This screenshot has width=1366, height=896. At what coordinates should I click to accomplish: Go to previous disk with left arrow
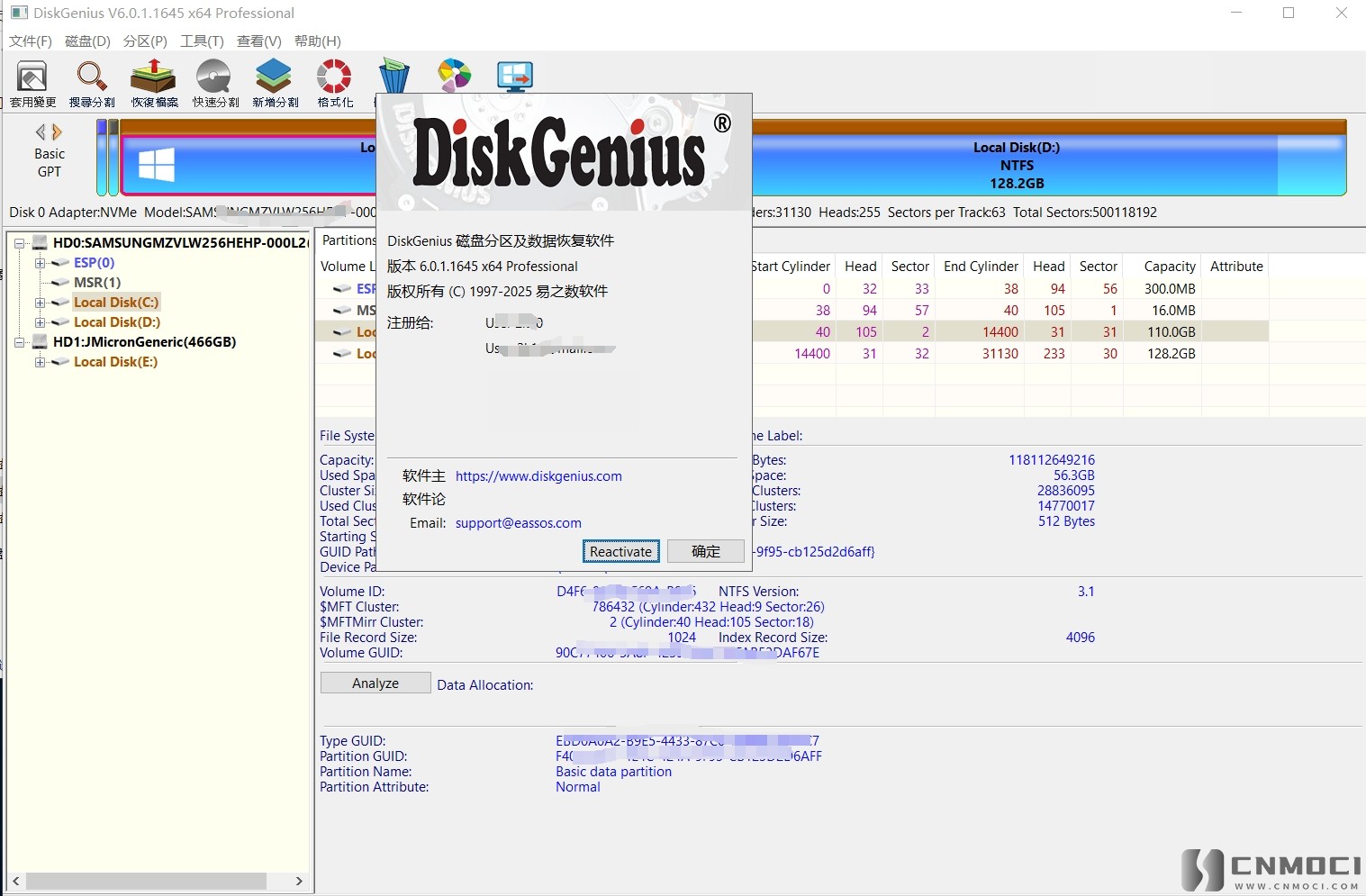pos(41,132)
